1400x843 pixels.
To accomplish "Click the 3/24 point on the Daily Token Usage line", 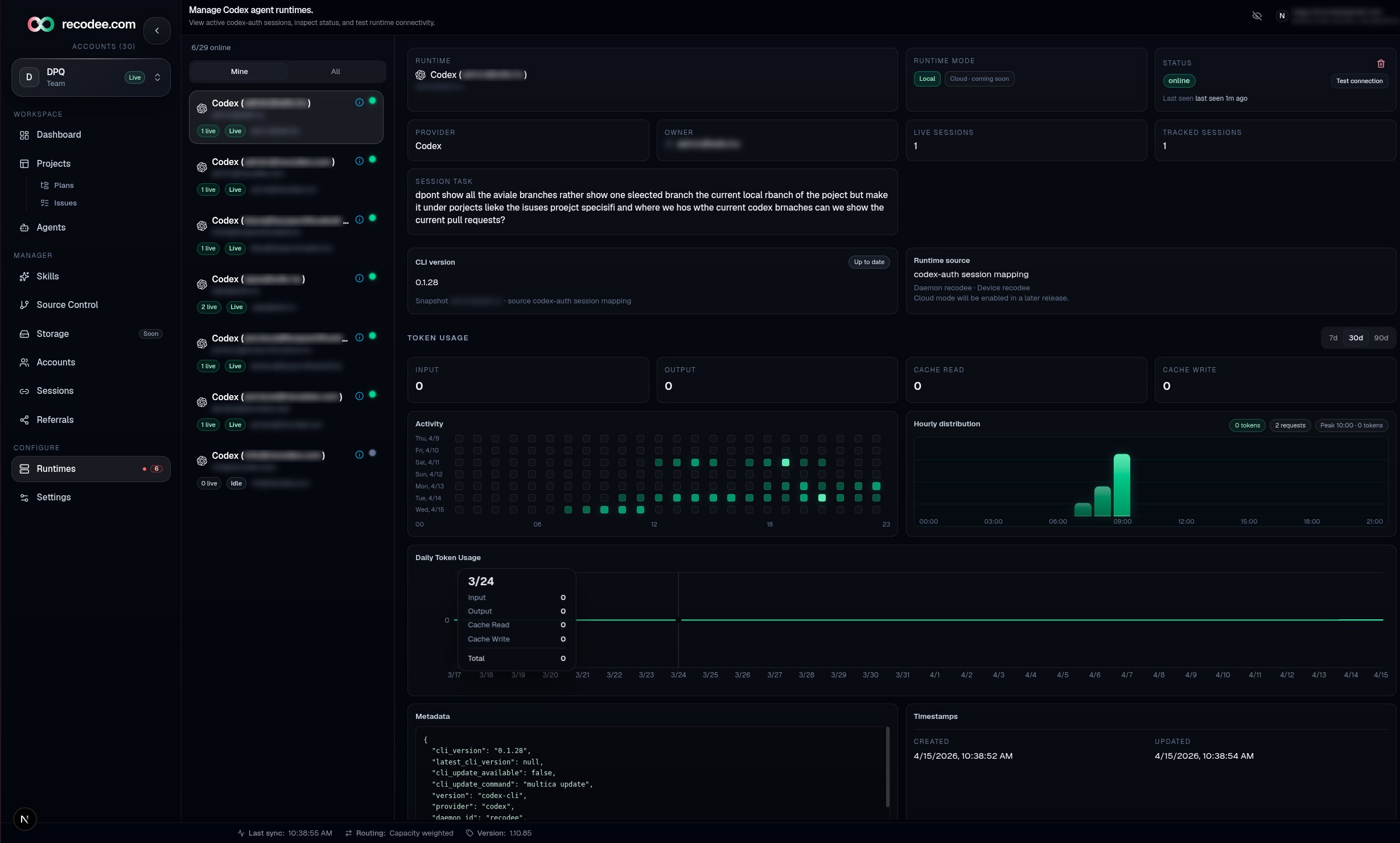I will (x=678, y=620).
